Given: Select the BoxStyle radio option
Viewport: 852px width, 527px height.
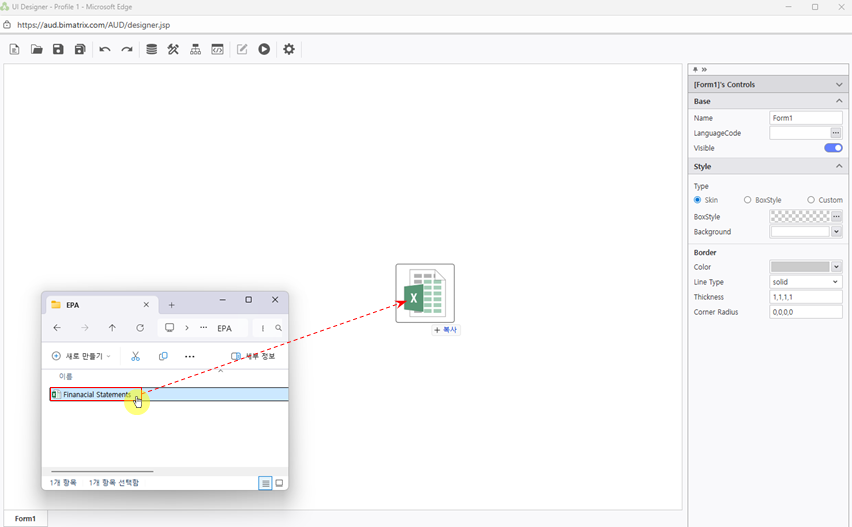Looking at the screenshot, I should 748,200.
